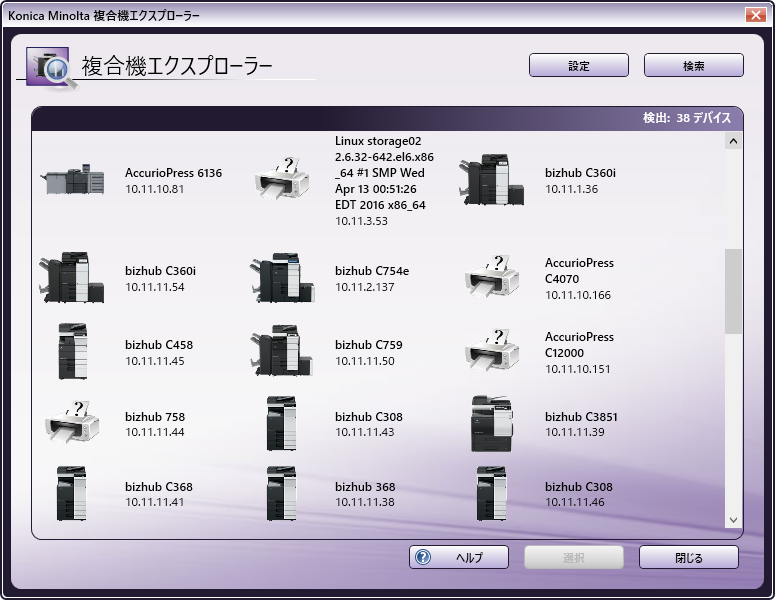Click IP address 10.11.1.36

(x=571, y=189)
